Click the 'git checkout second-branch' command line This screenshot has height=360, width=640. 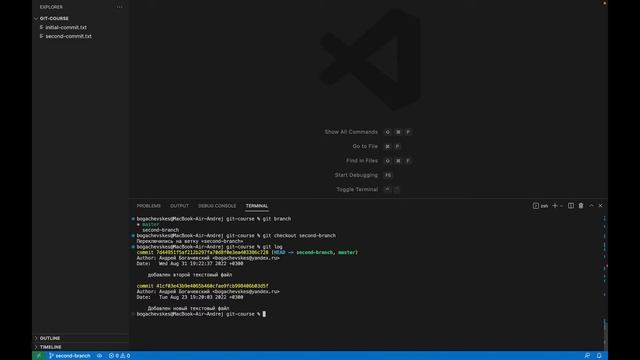click(299, 236)
